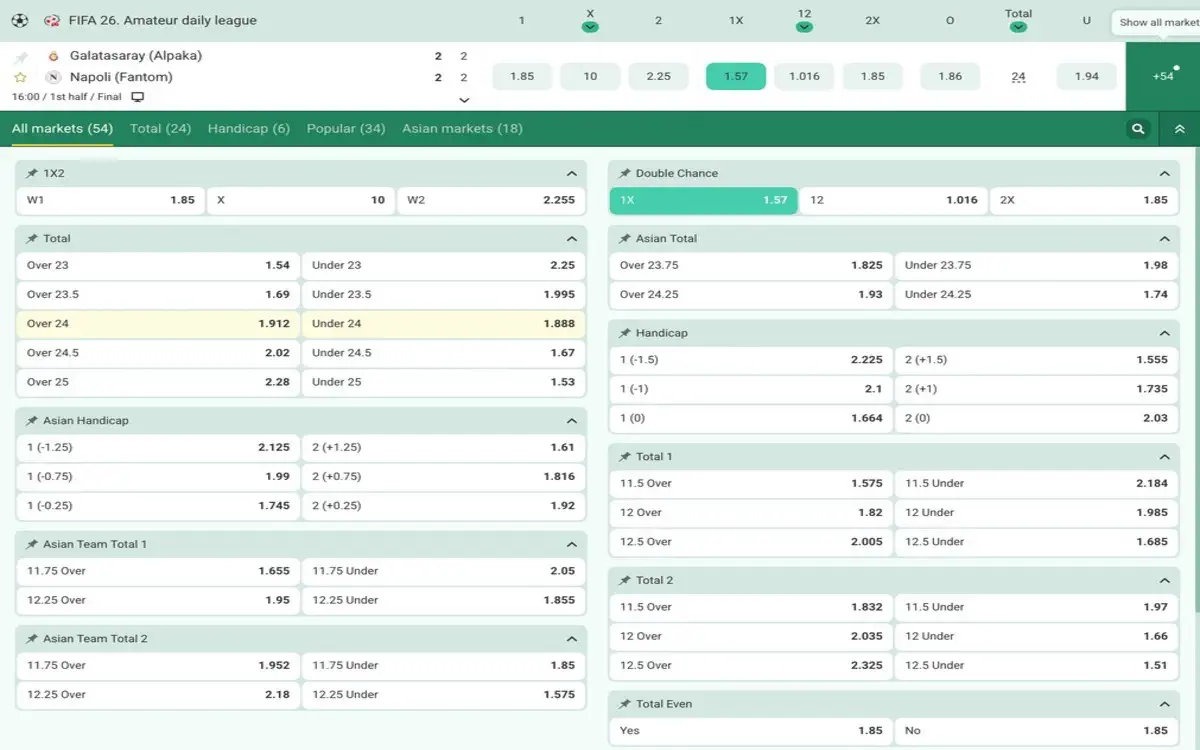Select Under 25 at 1.53

pyautogui.click(x=444, y=382)
